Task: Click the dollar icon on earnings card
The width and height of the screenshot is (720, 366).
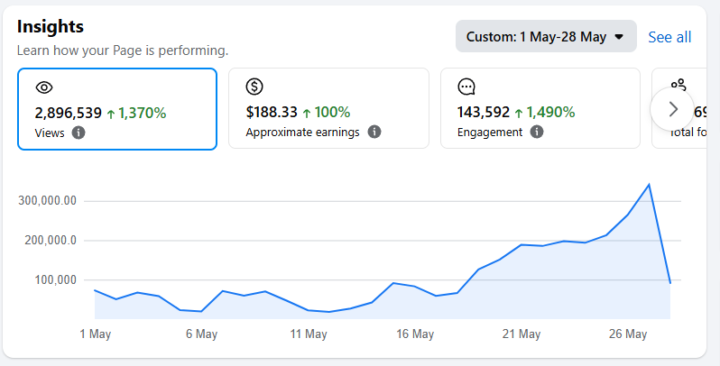Action: (x=254, y=86)
